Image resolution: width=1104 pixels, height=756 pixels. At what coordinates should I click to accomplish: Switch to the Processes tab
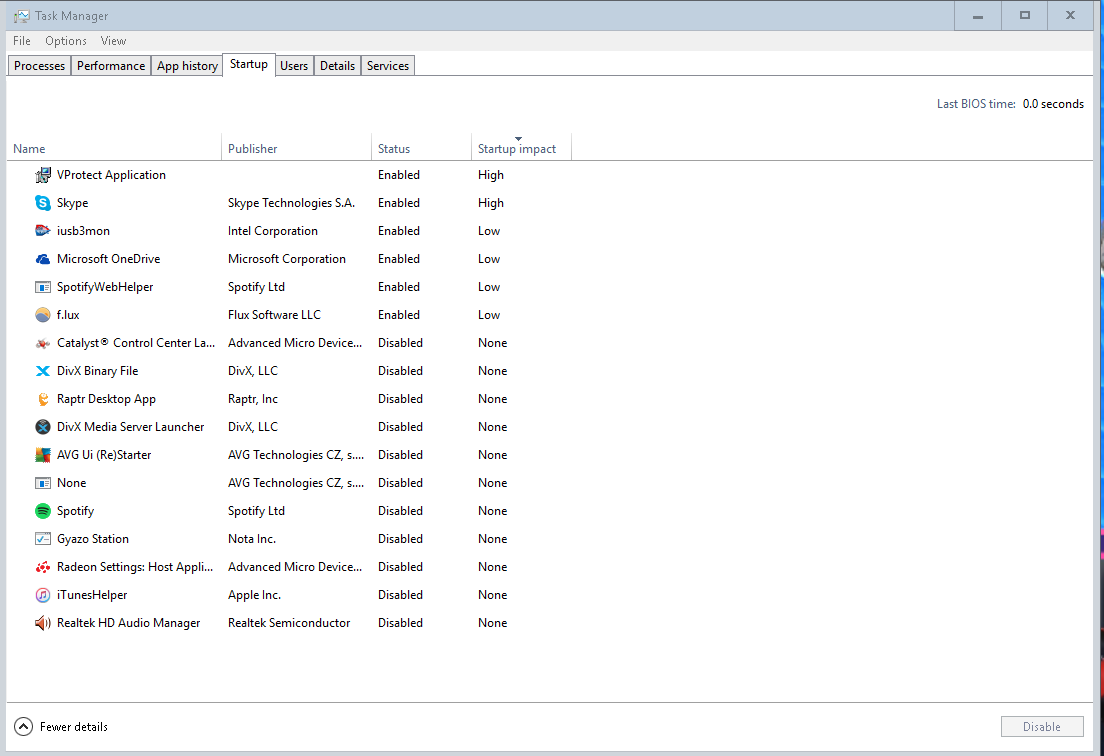(x=39, y=65)
